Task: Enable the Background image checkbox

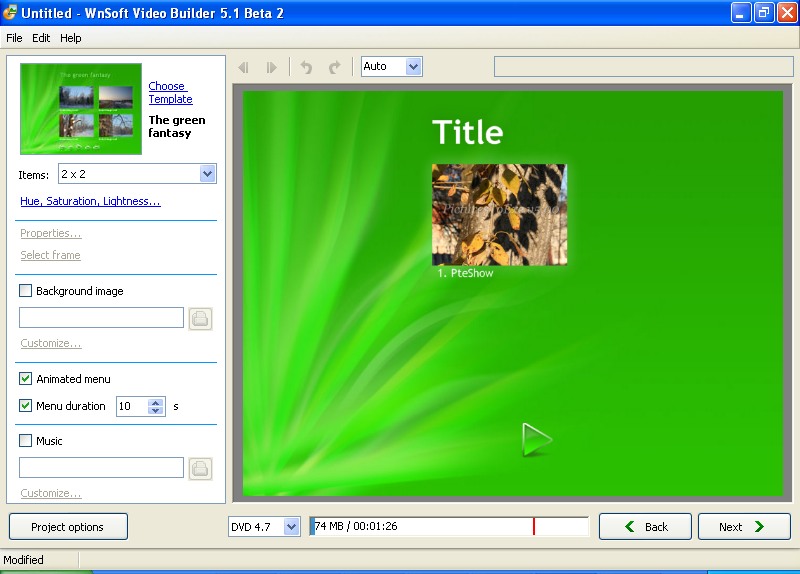Action: 26,291
